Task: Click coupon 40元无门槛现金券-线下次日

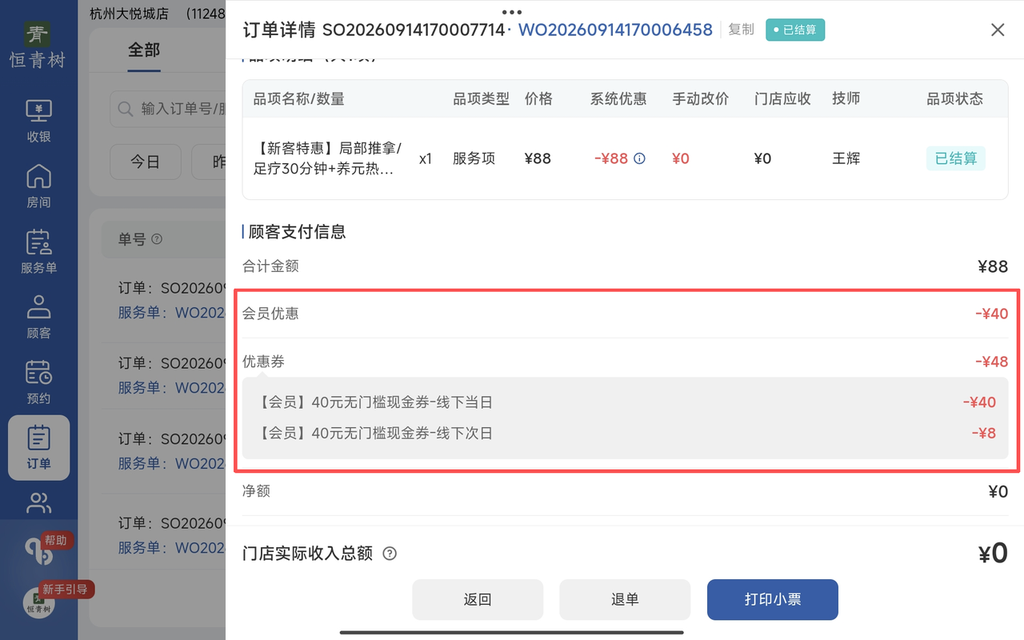Action: 375,433
